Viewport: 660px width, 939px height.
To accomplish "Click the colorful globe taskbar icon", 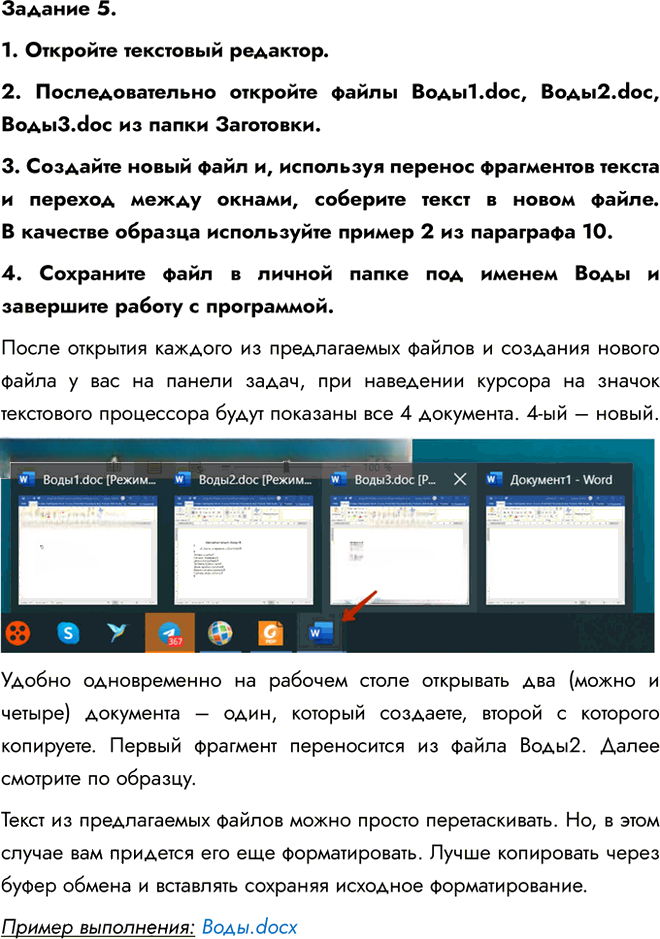I will point(220,632).
